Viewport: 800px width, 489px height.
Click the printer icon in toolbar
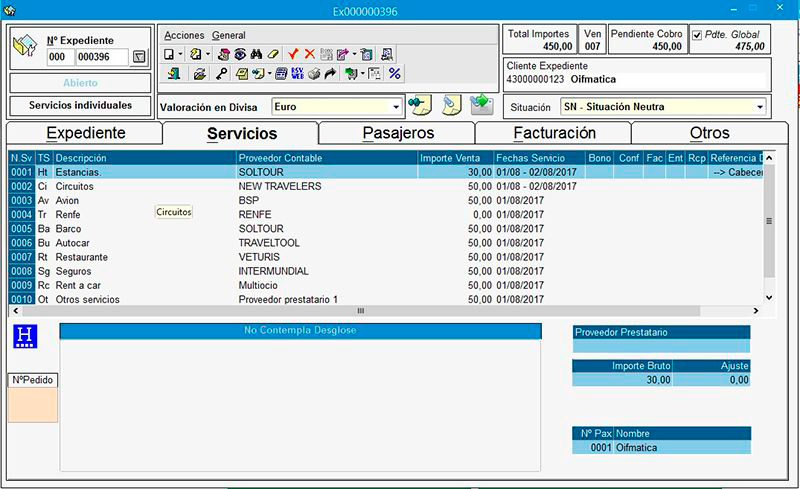click(x=314, y=74)
